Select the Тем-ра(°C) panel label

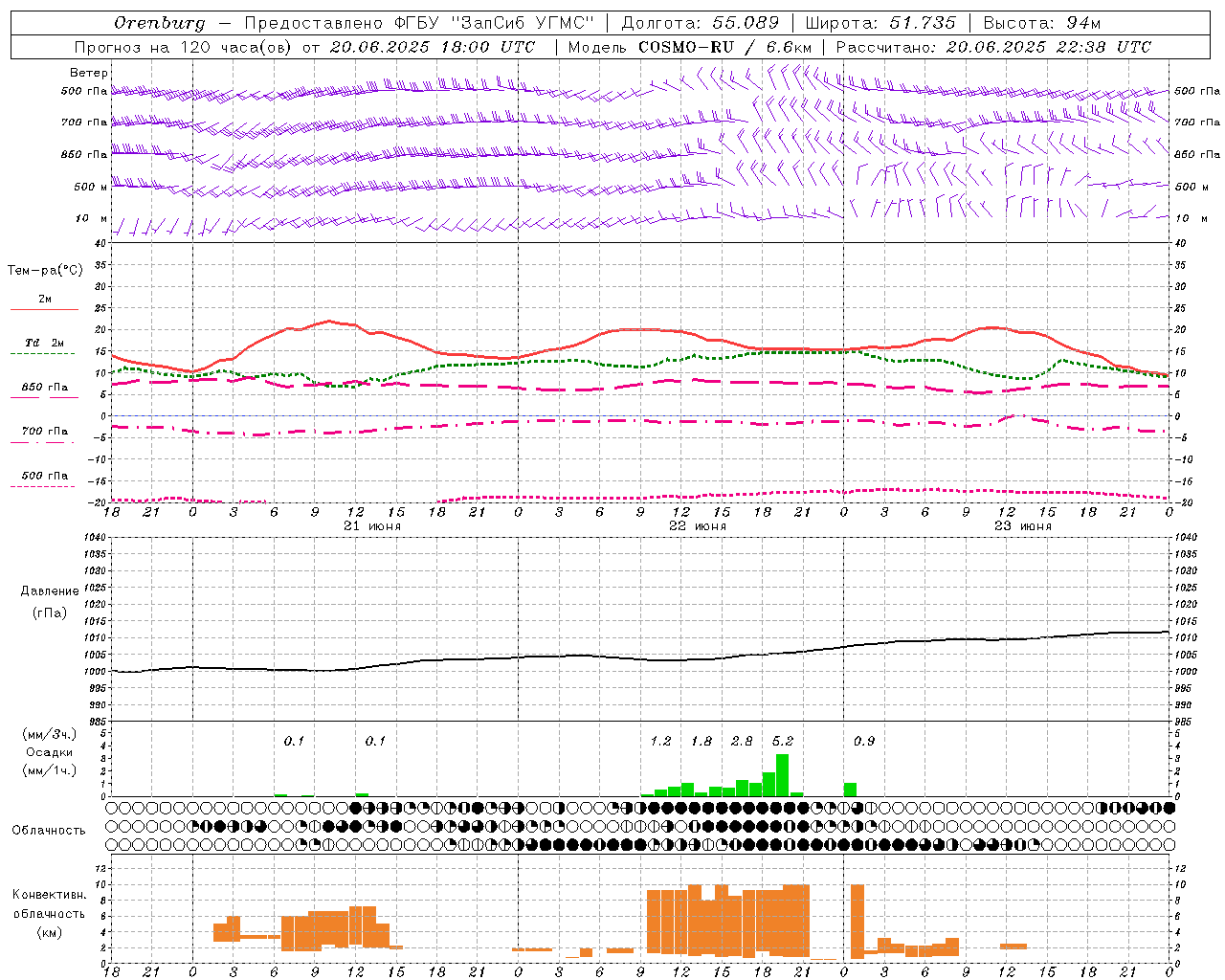coord(45,271)
